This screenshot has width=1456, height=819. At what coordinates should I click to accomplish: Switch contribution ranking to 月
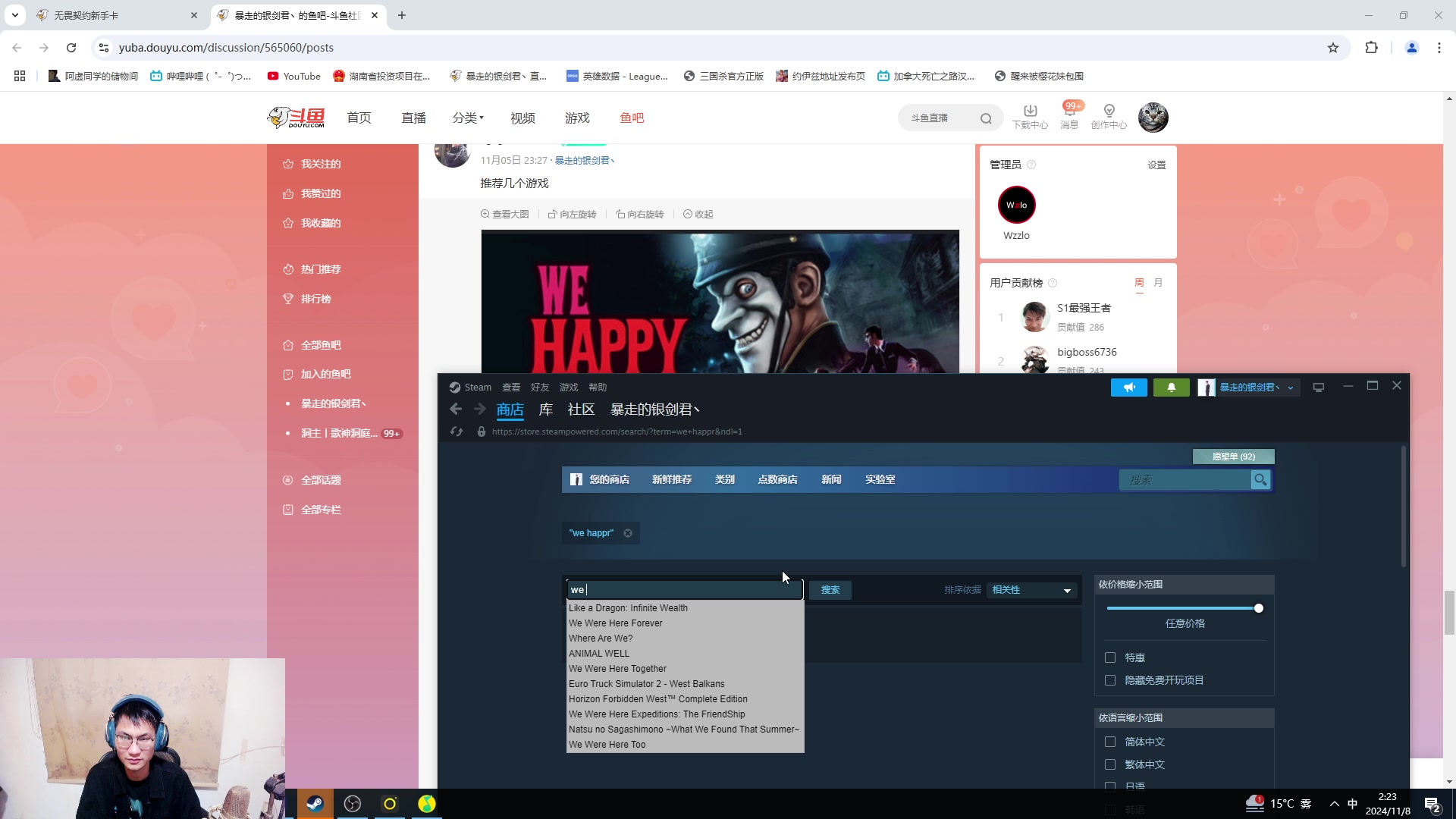(x=1158, y=283)
